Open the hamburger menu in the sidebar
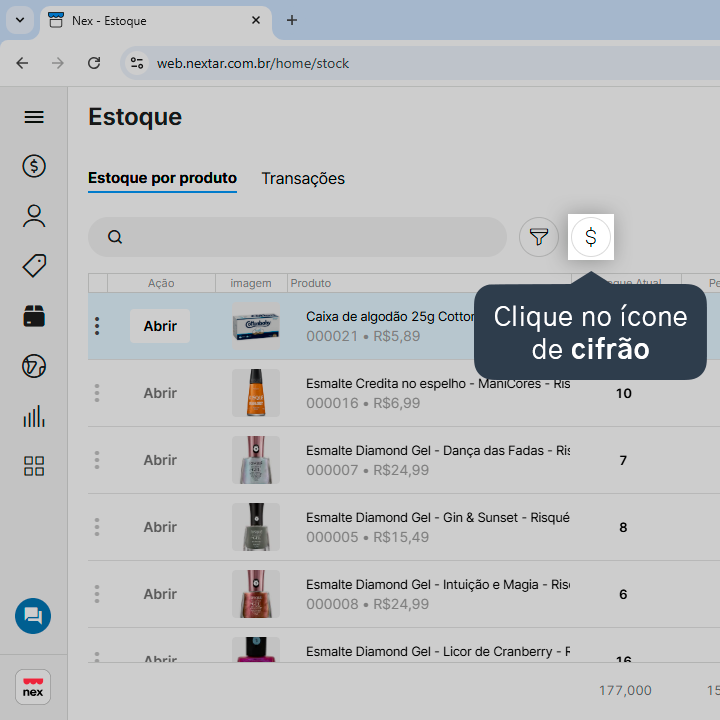The width and height of the screenshot is (720, 720). tap(34, 117)
